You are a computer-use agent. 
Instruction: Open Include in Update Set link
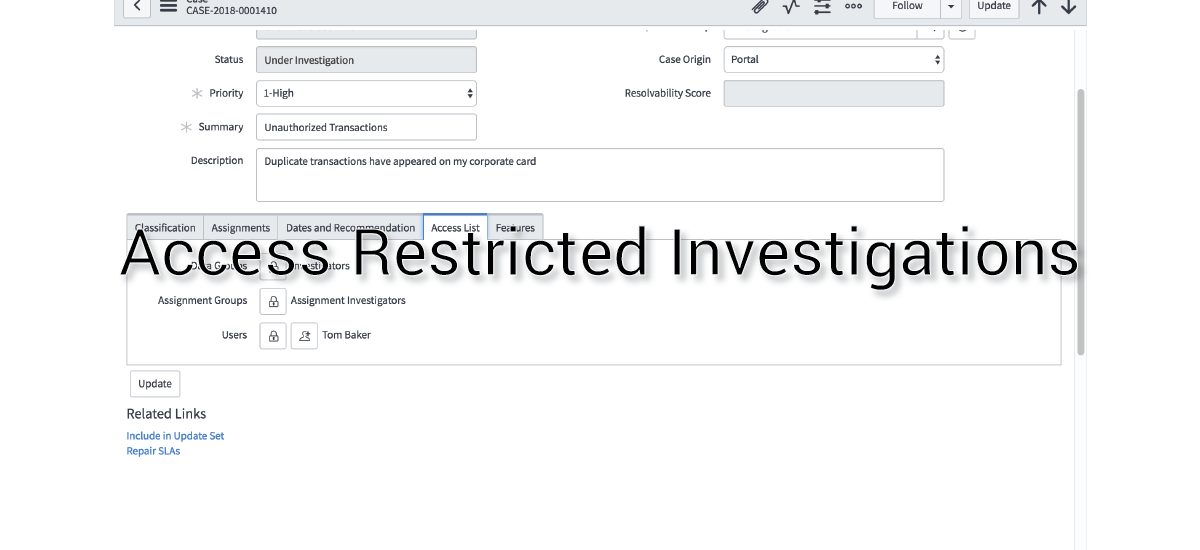click(175, 436)
